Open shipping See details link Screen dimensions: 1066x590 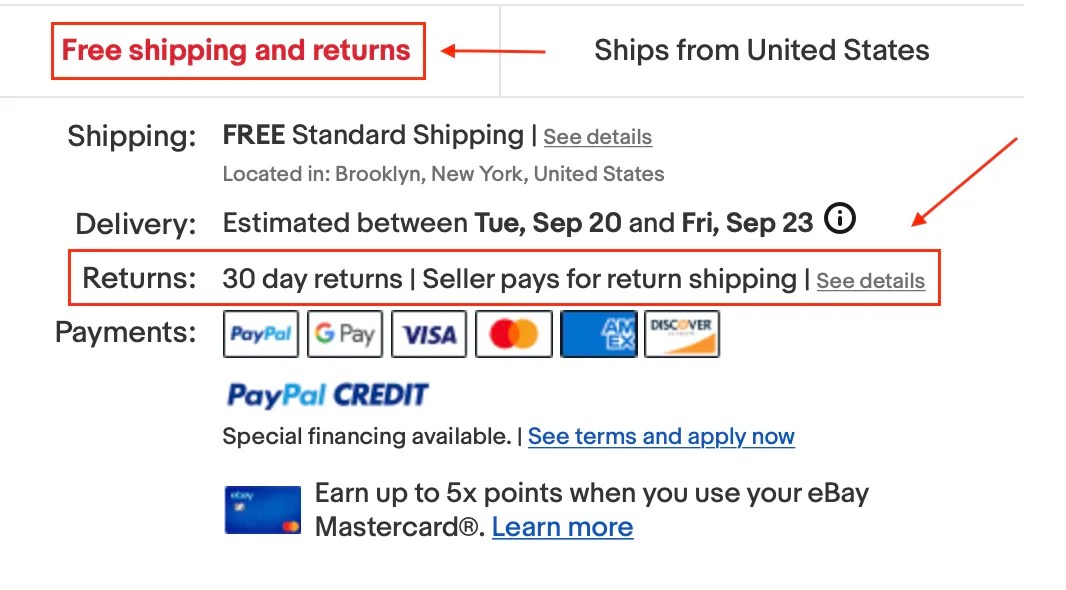597,137
